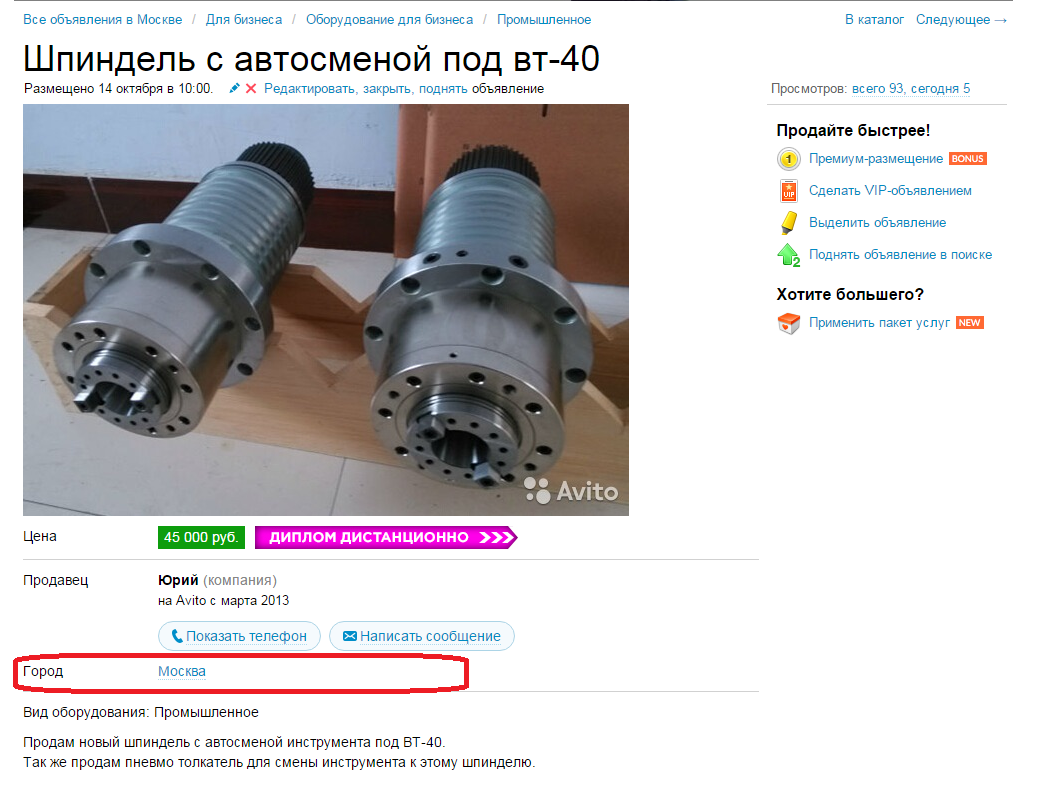Click the yellow highlighter marker icon
Screen dimensions: 1047x785
tap(789, 223)
